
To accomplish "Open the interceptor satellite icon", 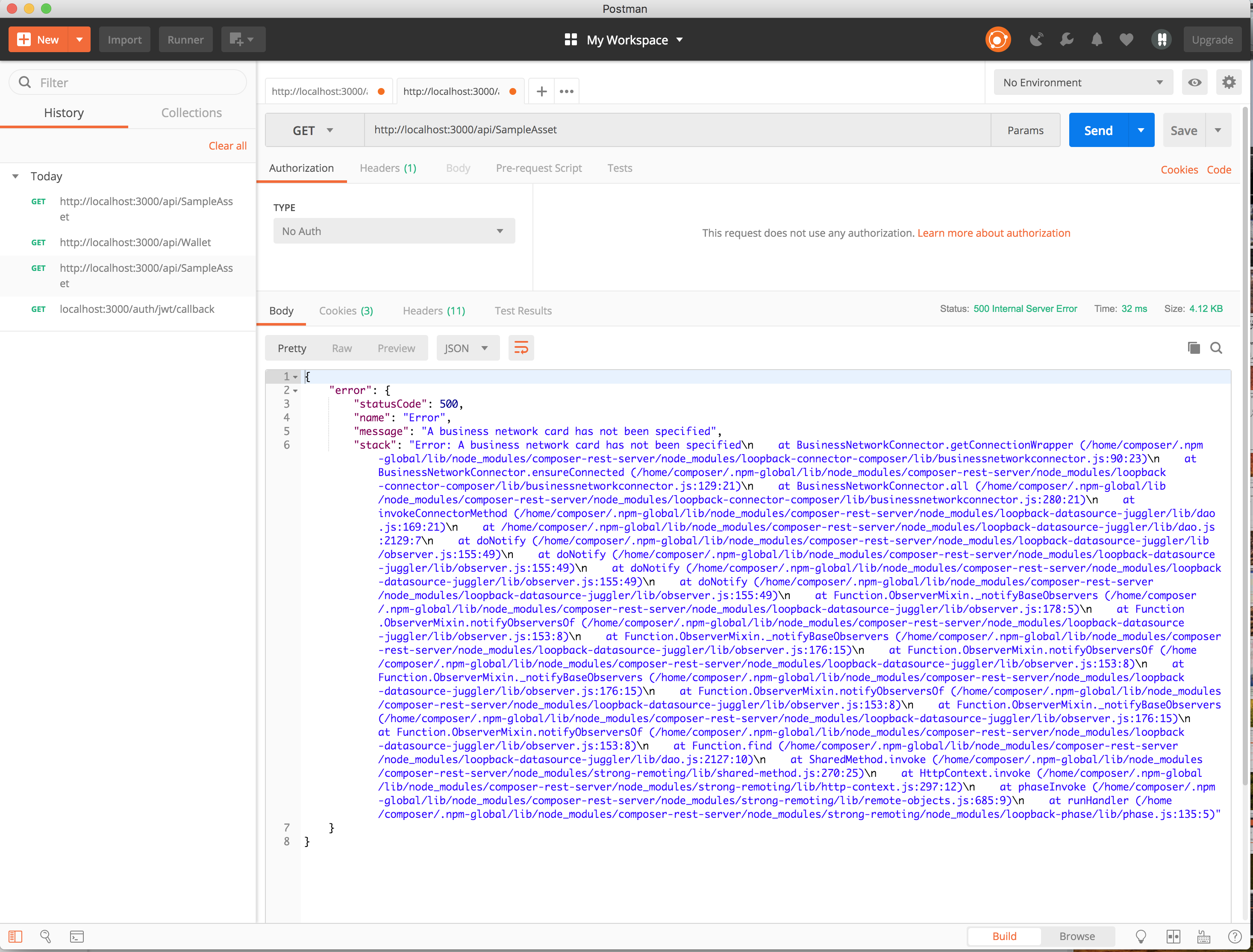I will coord(1036,40).
